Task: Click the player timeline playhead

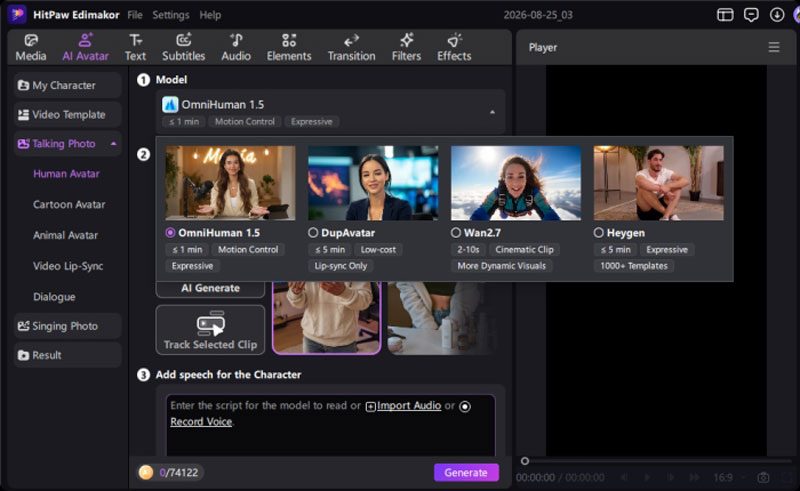Action: (x=524, y=461)
